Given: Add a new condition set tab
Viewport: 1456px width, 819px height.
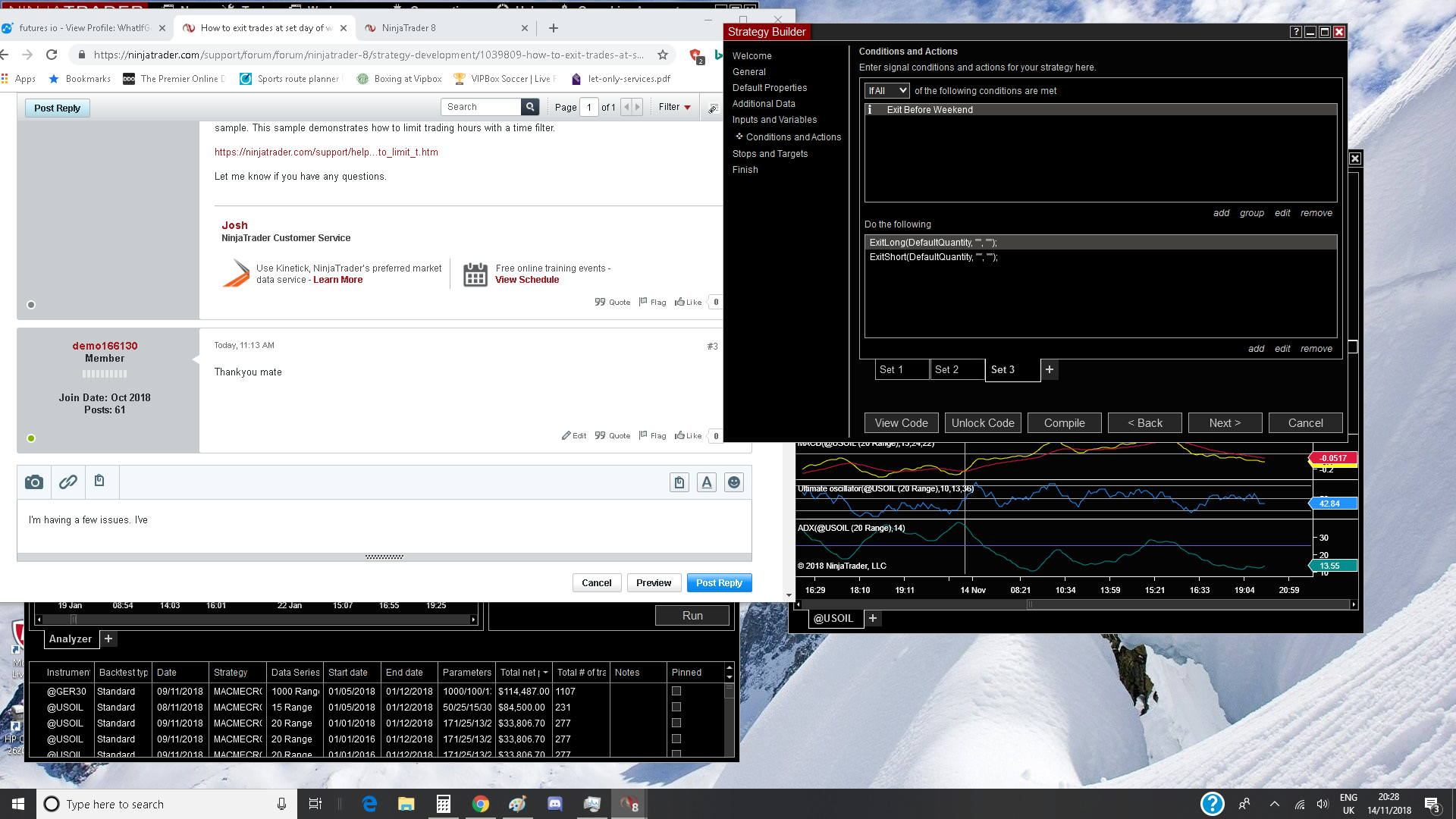Looking at the screenshot, I should pos(1049,369).
